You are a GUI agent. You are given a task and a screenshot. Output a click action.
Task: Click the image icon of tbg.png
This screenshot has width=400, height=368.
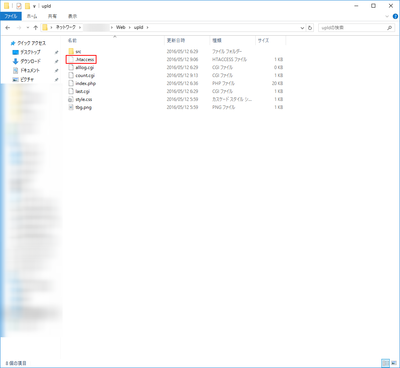71,107
